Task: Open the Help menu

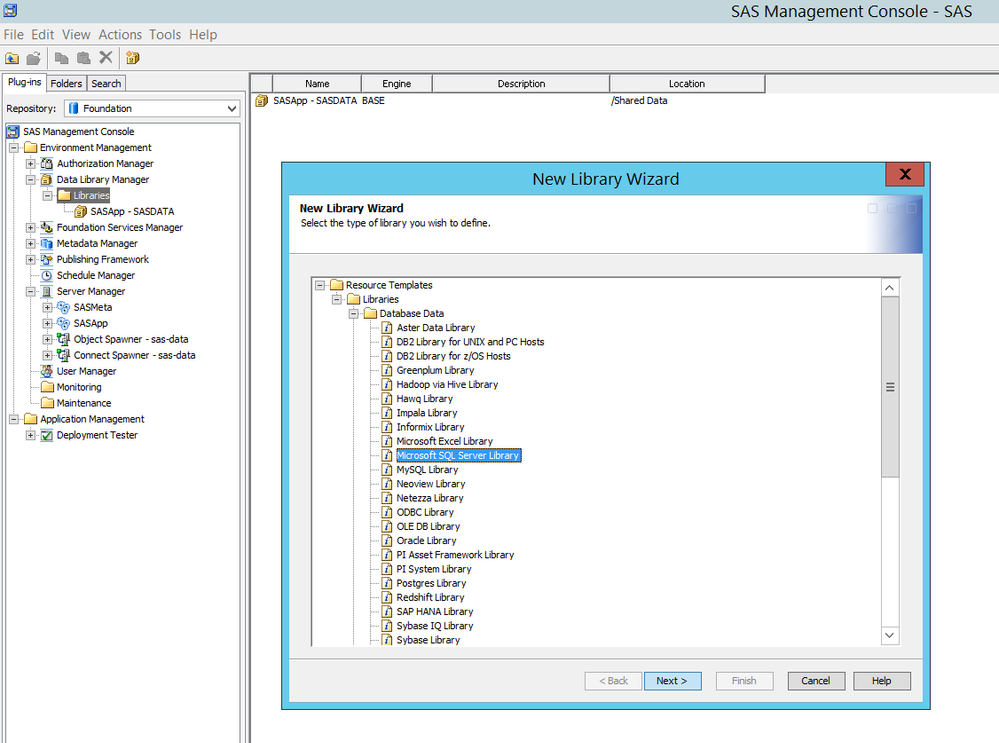Action: click(x=203, y=34)
